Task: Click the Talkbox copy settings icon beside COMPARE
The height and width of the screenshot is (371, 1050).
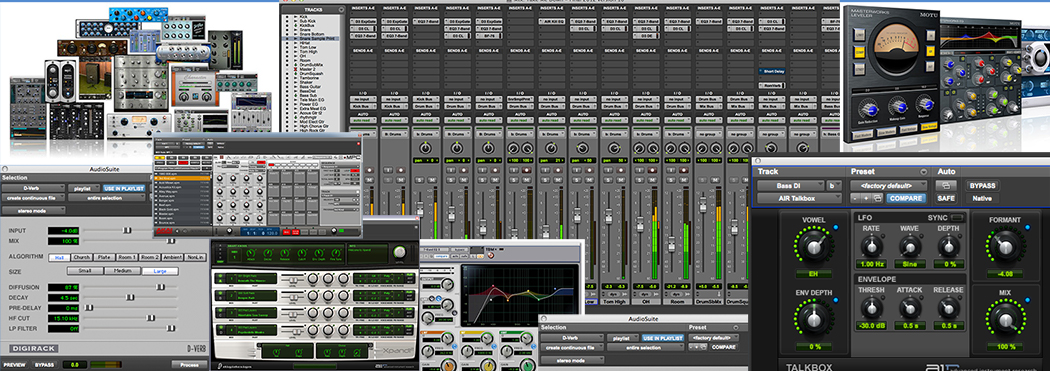Action: 877,198
